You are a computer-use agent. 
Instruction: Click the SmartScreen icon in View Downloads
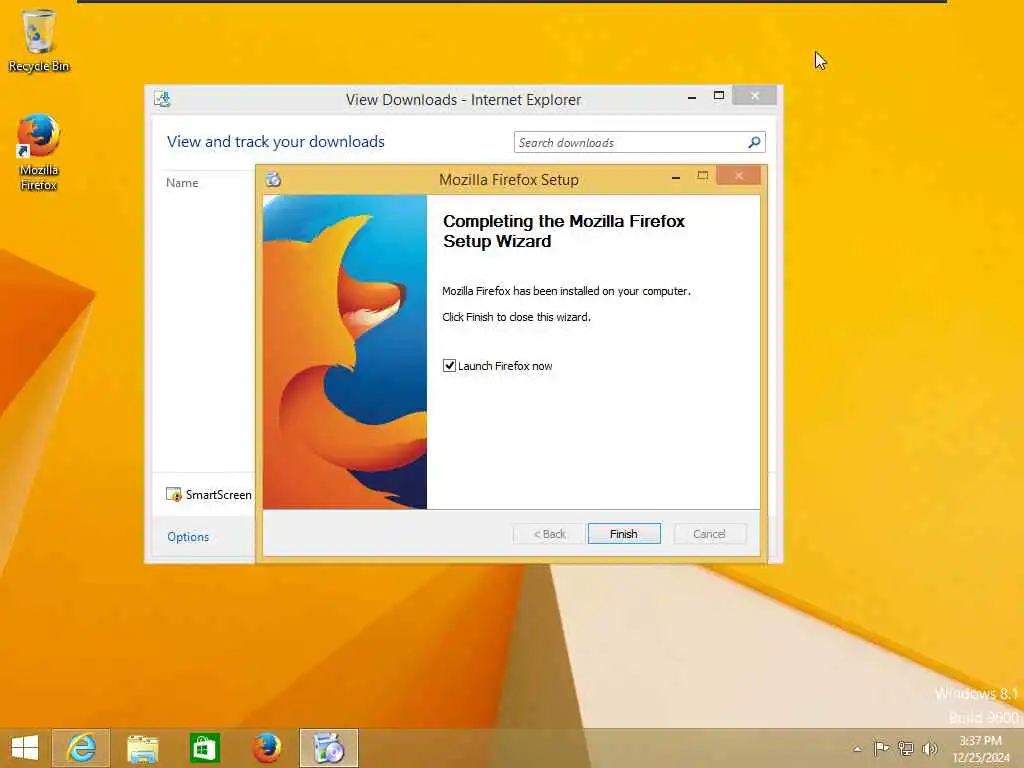click(x=174, y=494)
